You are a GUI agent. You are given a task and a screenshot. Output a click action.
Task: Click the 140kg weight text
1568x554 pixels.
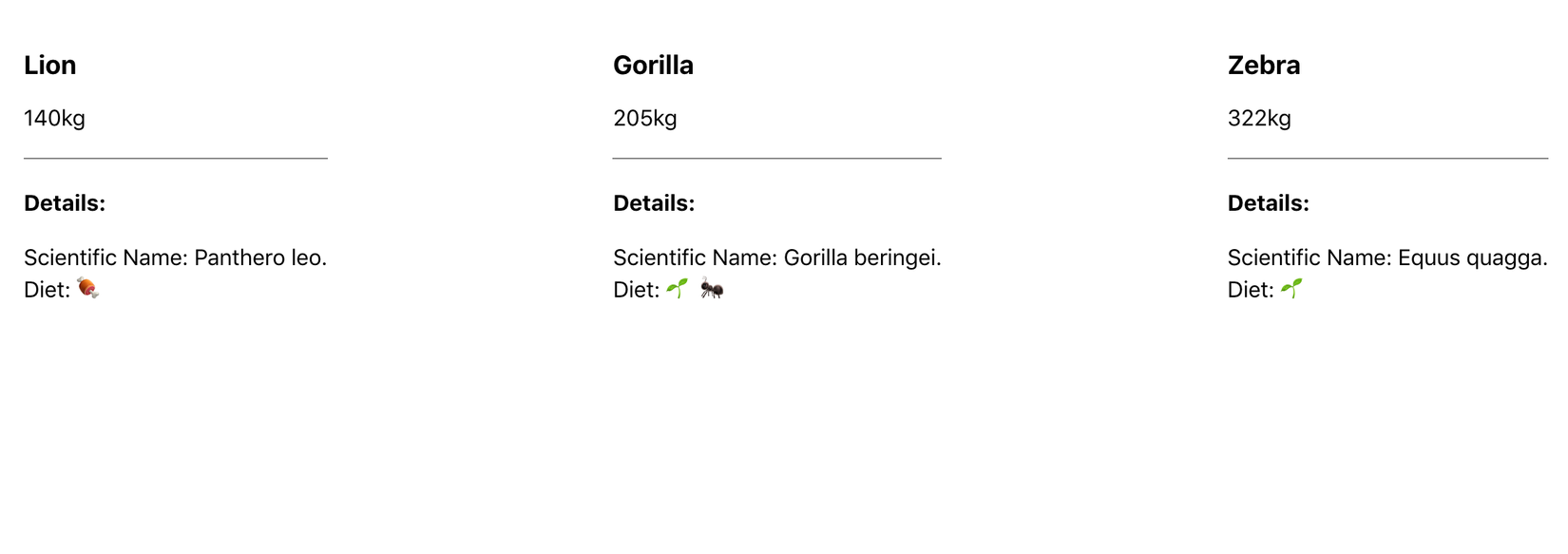54,119
